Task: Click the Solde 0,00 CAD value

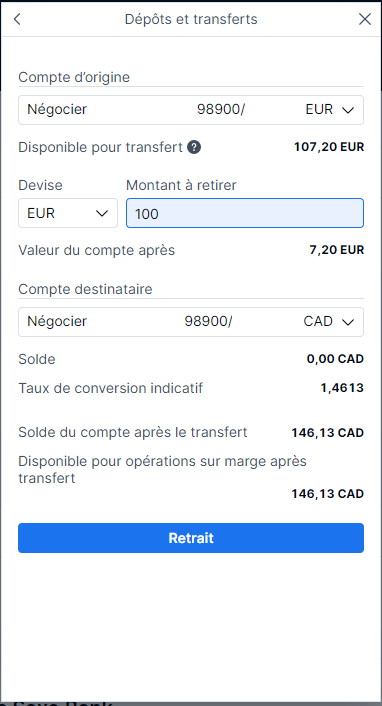Action: [335, 359]
